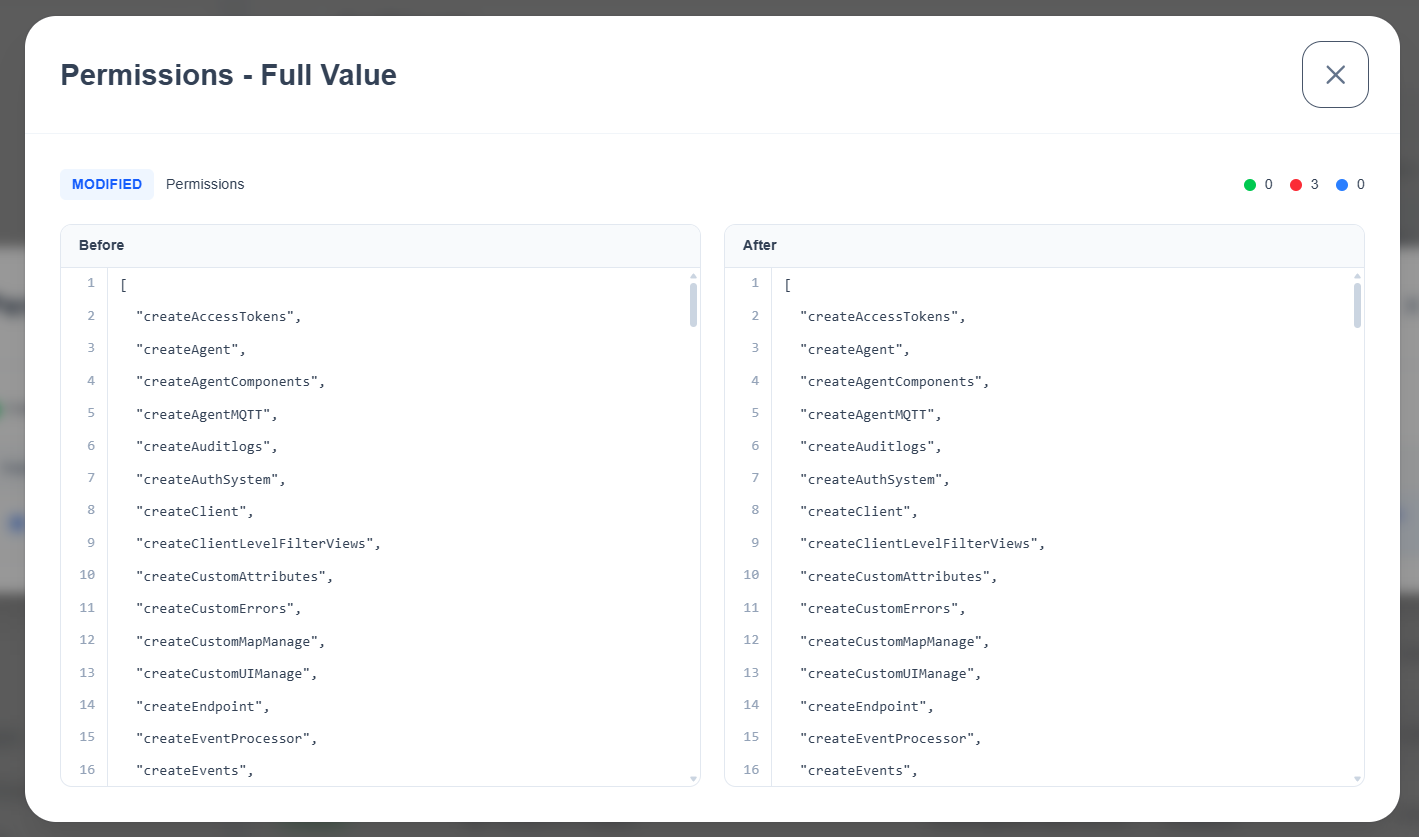The width and height of the screenshot is (1419, 837).
Task: Click the green added-count indicator dot
Action: [x=1250, y=185]
